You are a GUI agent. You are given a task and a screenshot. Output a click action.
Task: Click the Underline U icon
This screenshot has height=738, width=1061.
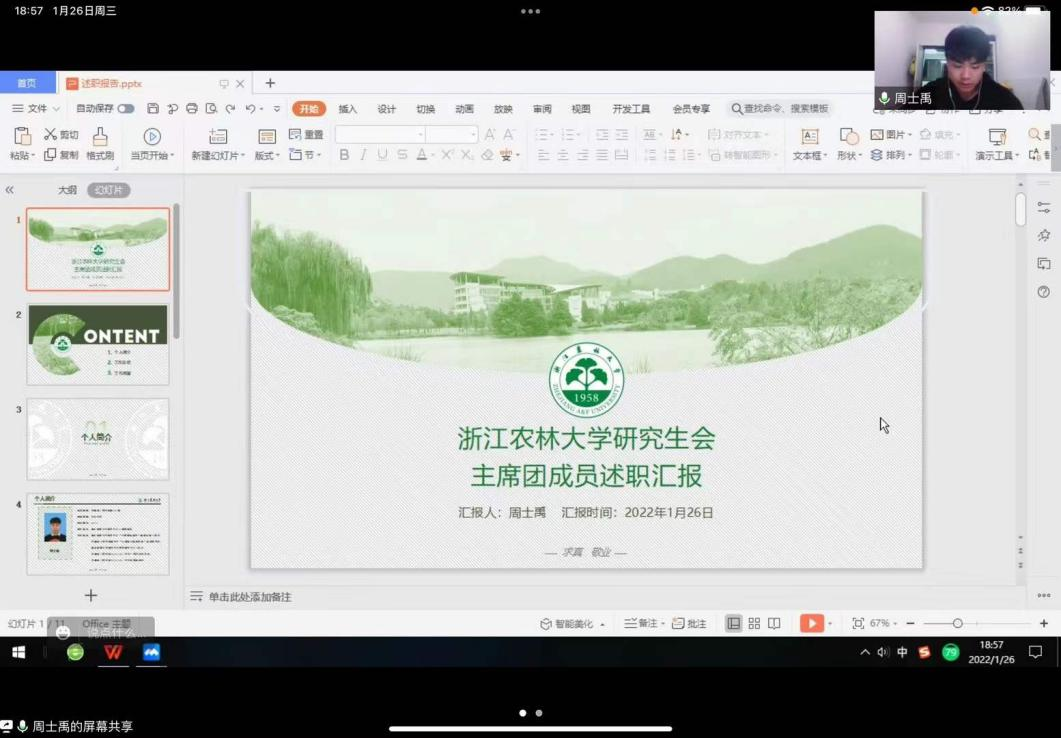(382, 155)
